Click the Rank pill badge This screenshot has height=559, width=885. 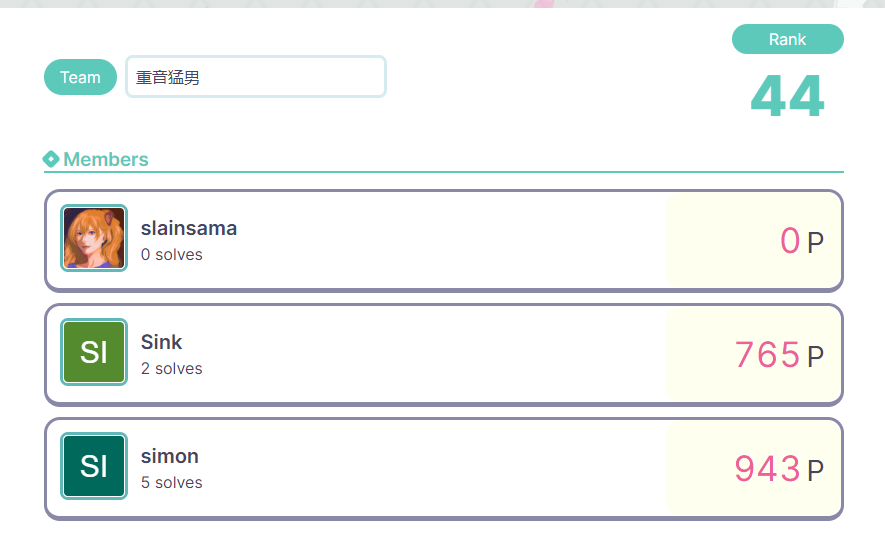[x=787, y=39]
